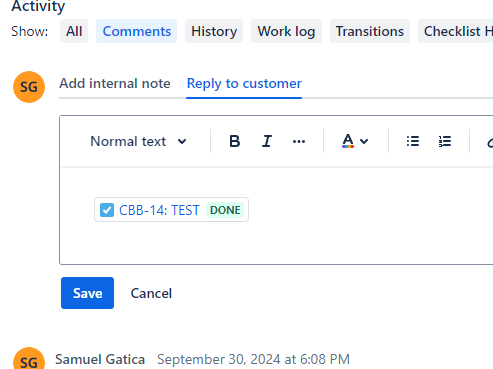Toggle bold formatting in the editor
The height and width of the screenshot is (369, 493).
point(235,141)
